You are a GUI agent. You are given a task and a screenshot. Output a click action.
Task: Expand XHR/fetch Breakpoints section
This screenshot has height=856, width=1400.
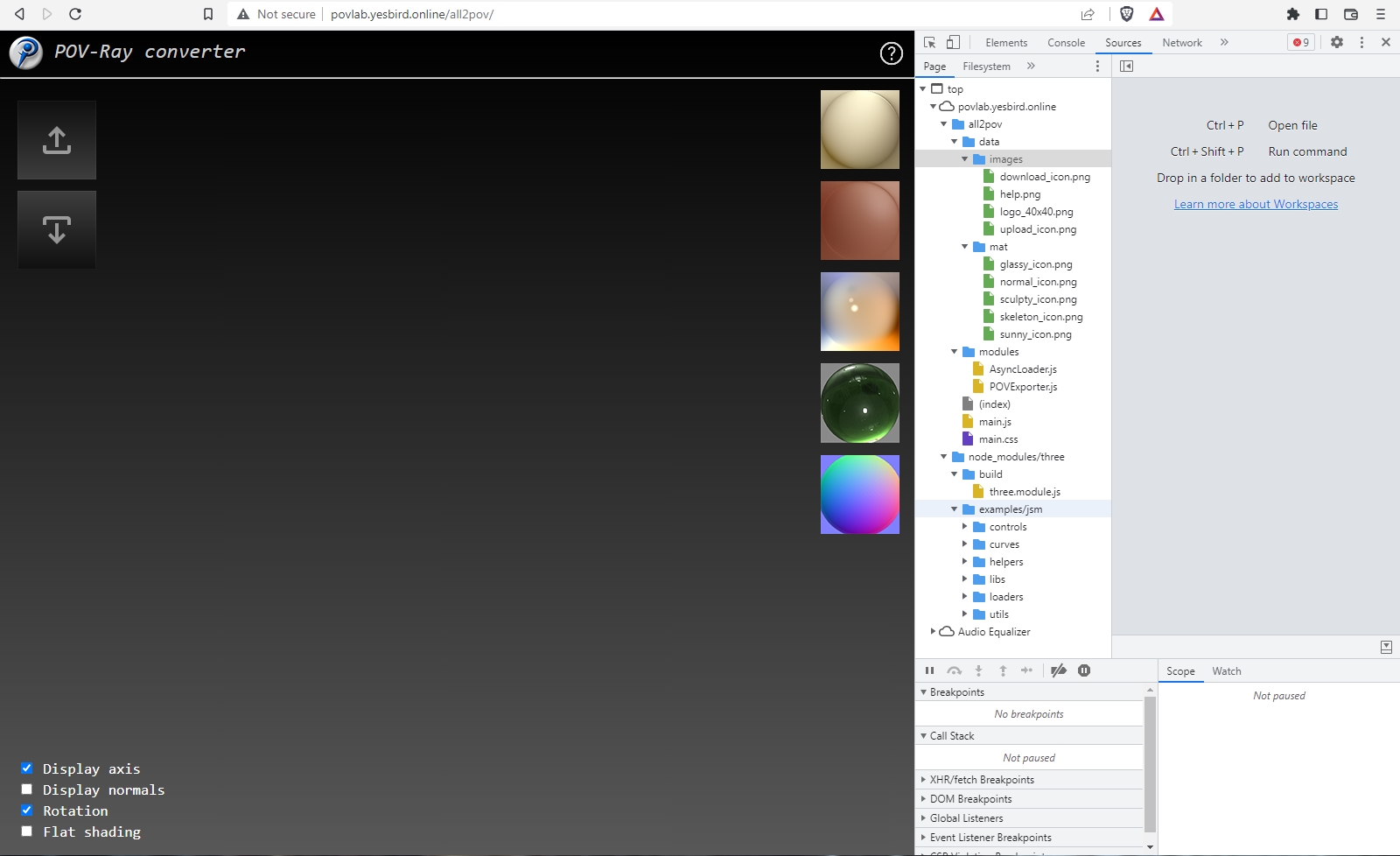click(981, 780)
